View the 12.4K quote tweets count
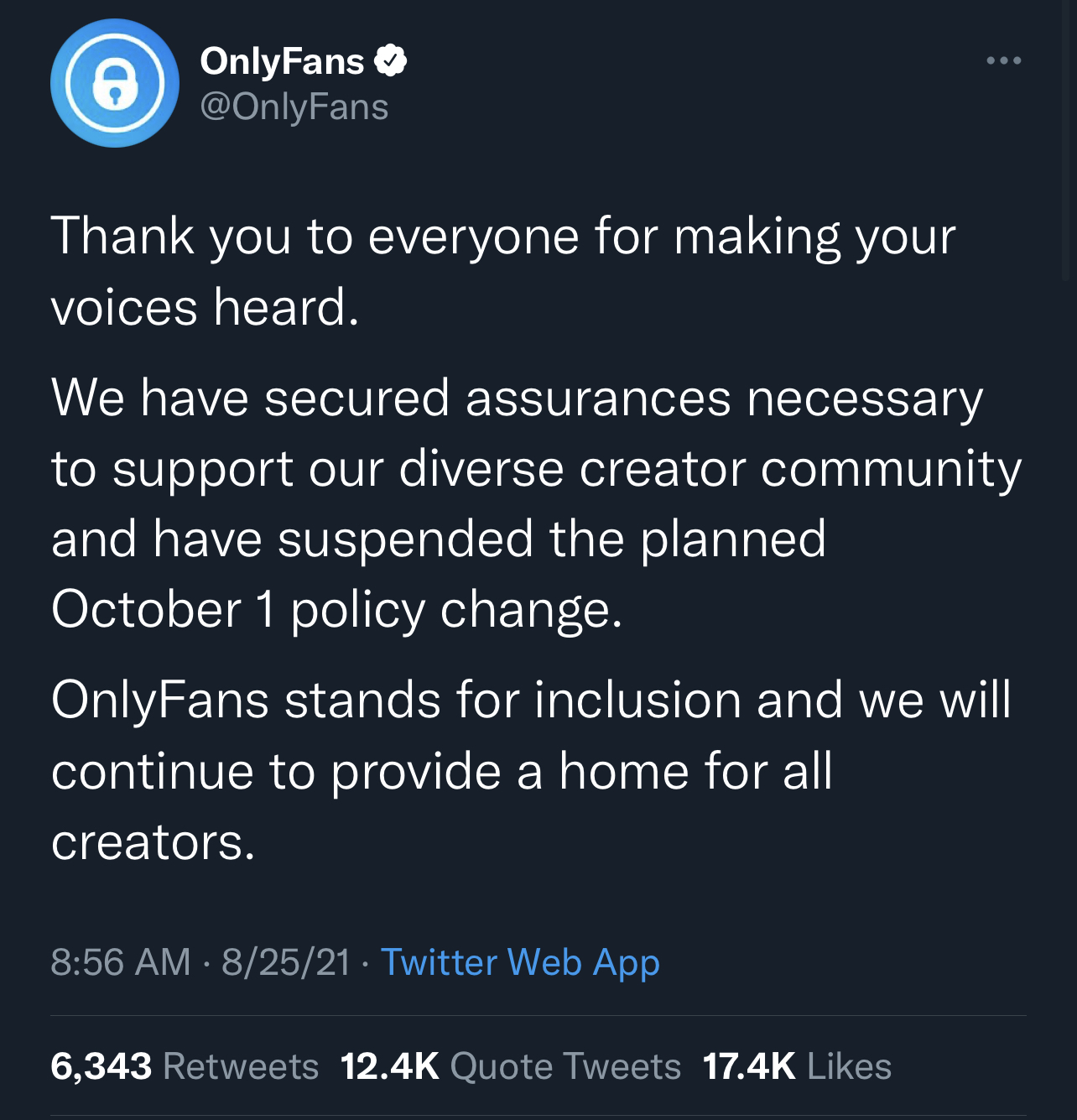This screenshot has width=1077, height=1120. tap(390, 1066)
